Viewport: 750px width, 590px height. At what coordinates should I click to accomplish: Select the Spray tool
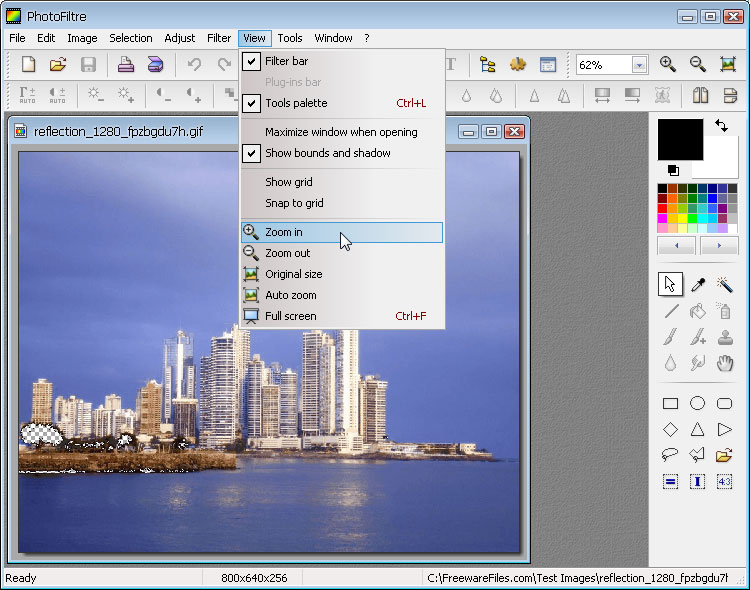(x=725, y=311)
